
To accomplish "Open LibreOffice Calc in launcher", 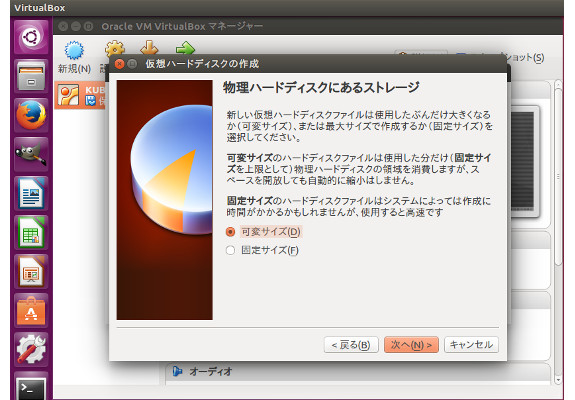I will point(31,232).
